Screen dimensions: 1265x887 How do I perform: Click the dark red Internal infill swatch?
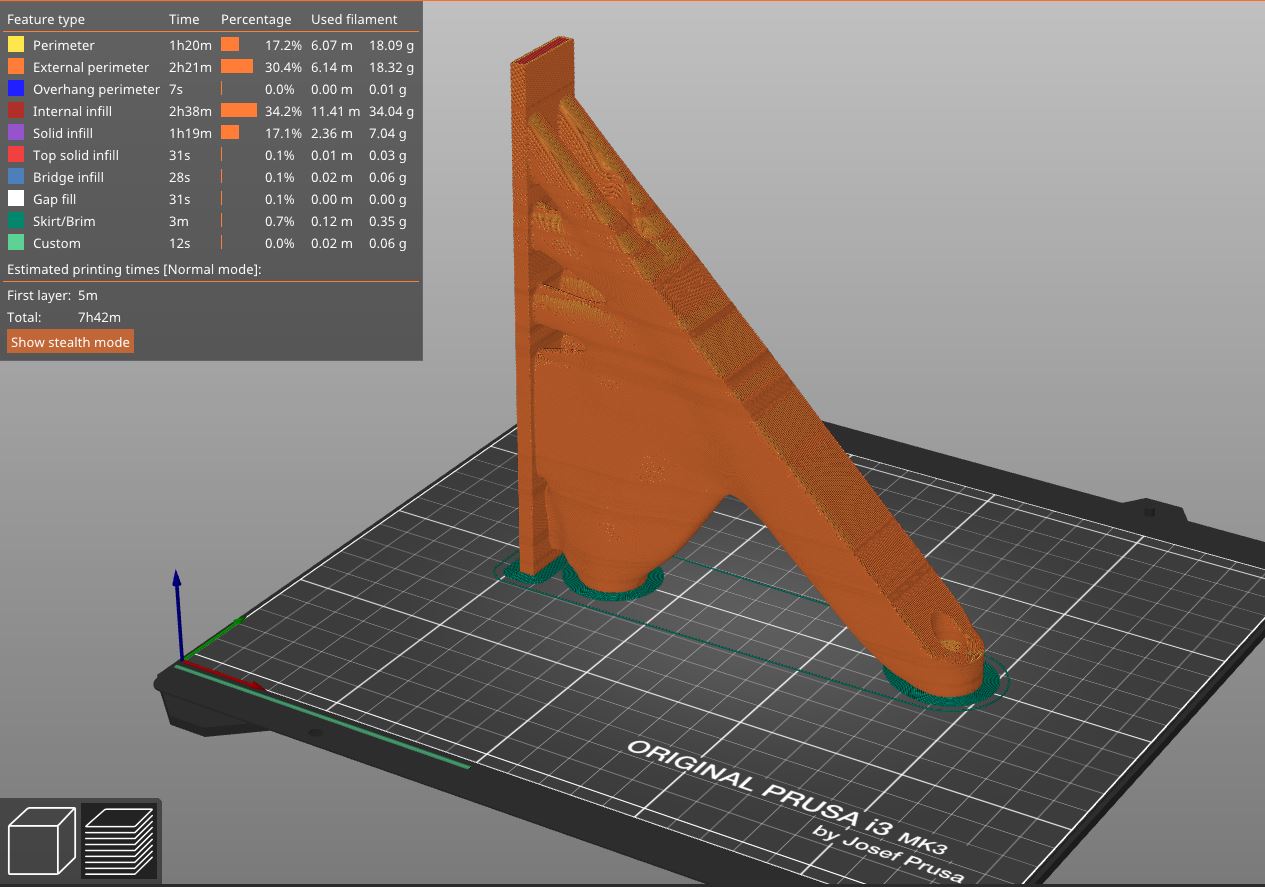[15, 111]
